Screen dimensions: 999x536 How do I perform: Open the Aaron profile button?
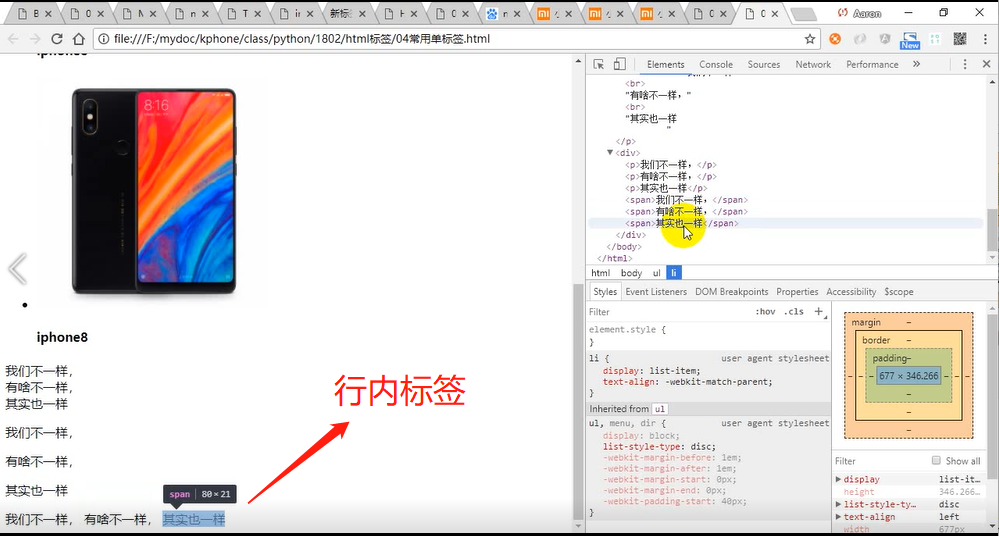859,13
